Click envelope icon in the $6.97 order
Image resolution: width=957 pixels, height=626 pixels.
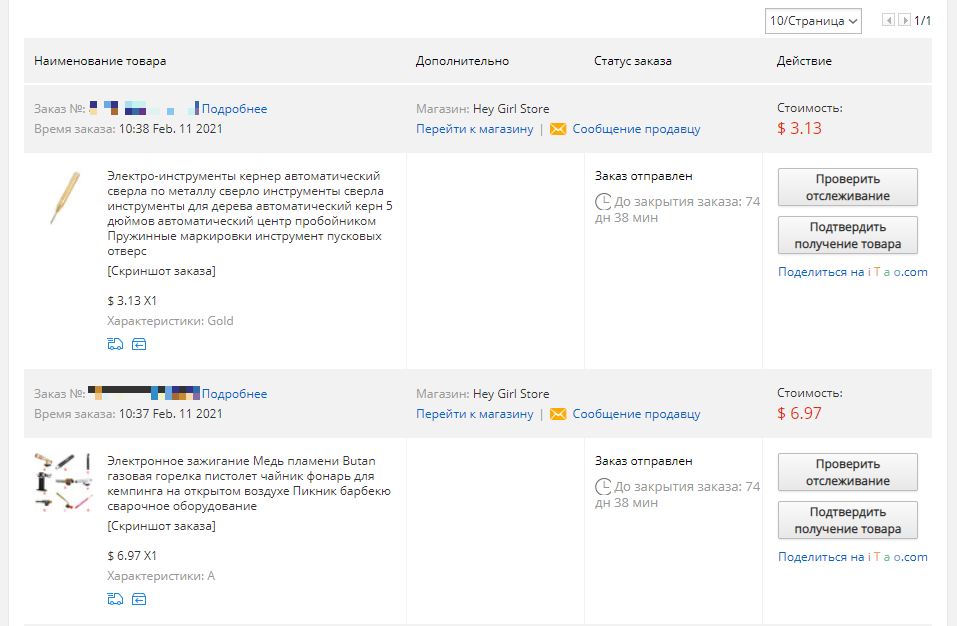click(558, 414)
